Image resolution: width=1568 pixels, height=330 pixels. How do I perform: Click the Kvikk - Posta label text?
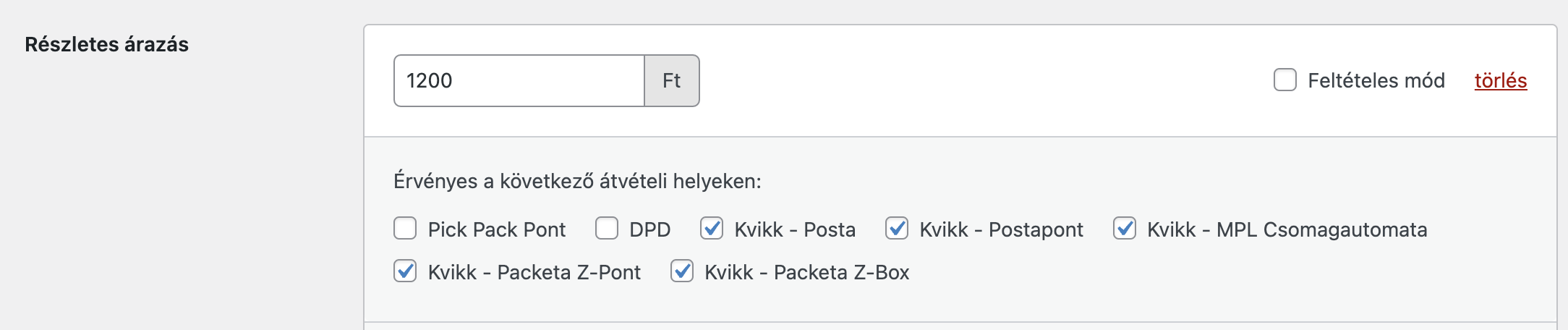pyautogui.click(x=795, y=230)
